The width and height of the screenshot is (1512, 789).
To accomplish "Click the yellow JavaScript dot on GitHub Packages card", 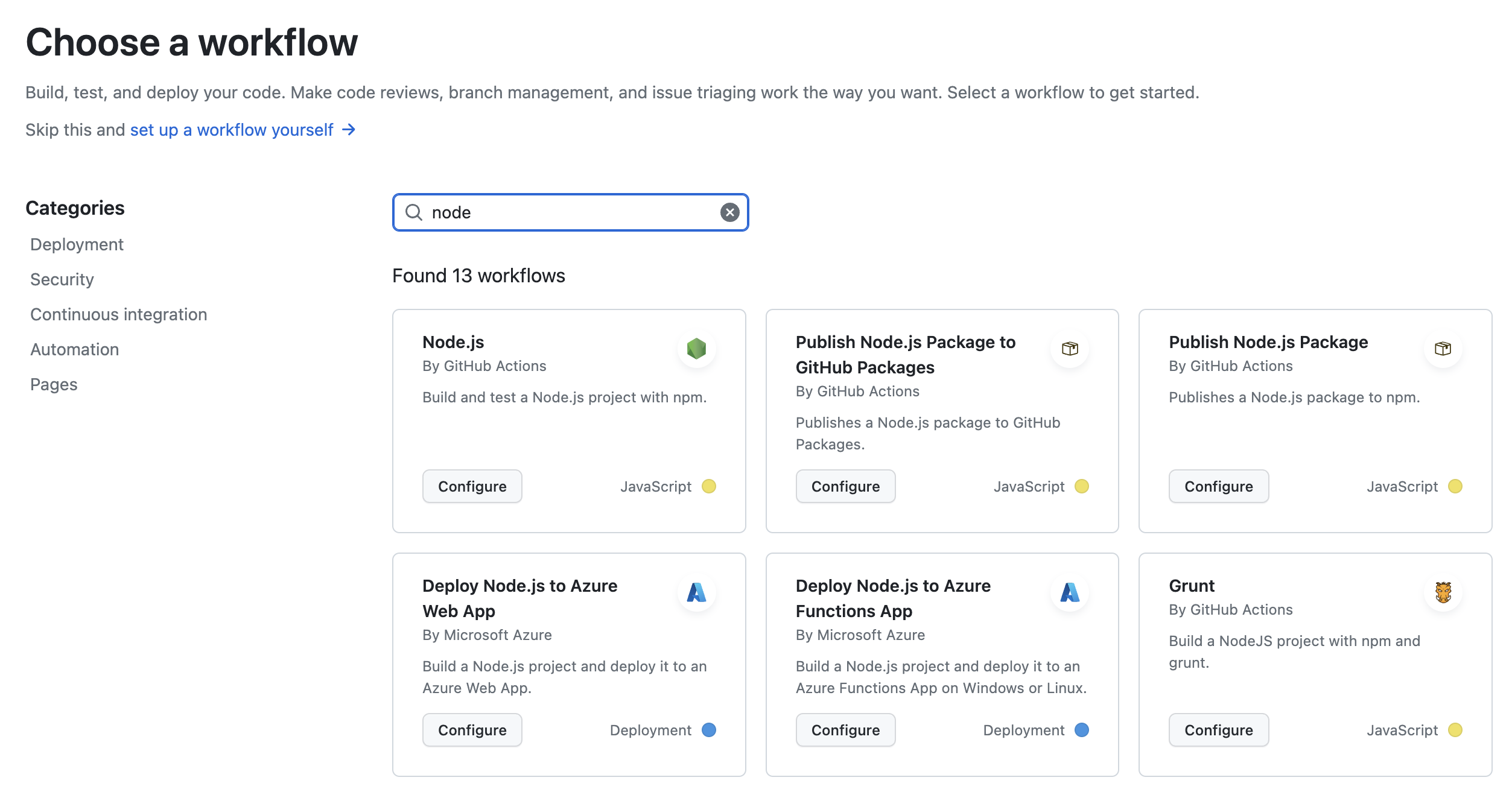I will pyautogui.click(x=1082, y=486).
